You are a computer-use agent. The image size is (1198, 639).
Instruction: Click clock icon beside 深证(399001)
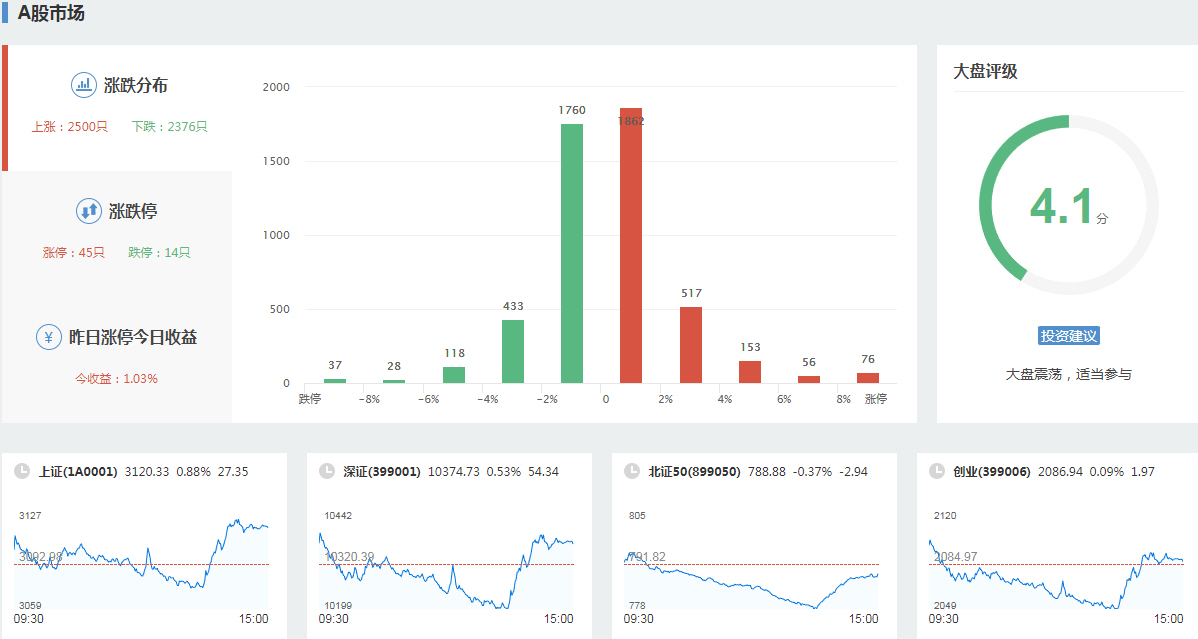pyautogui.click(x=327, y=471)
